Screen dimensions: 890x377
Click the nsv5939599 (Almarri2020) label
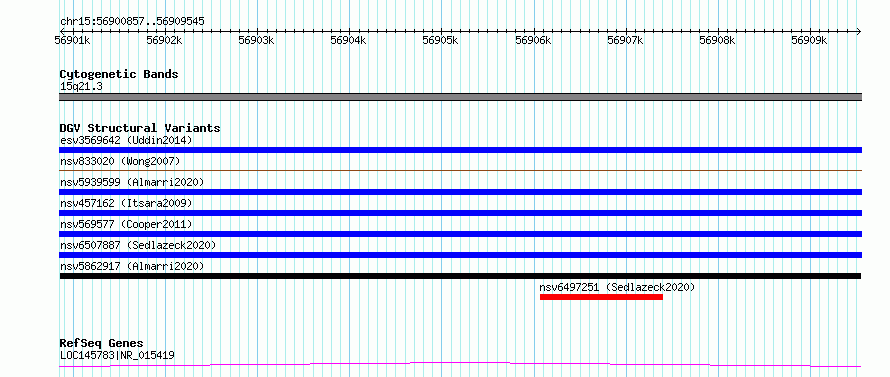point(132,182)
